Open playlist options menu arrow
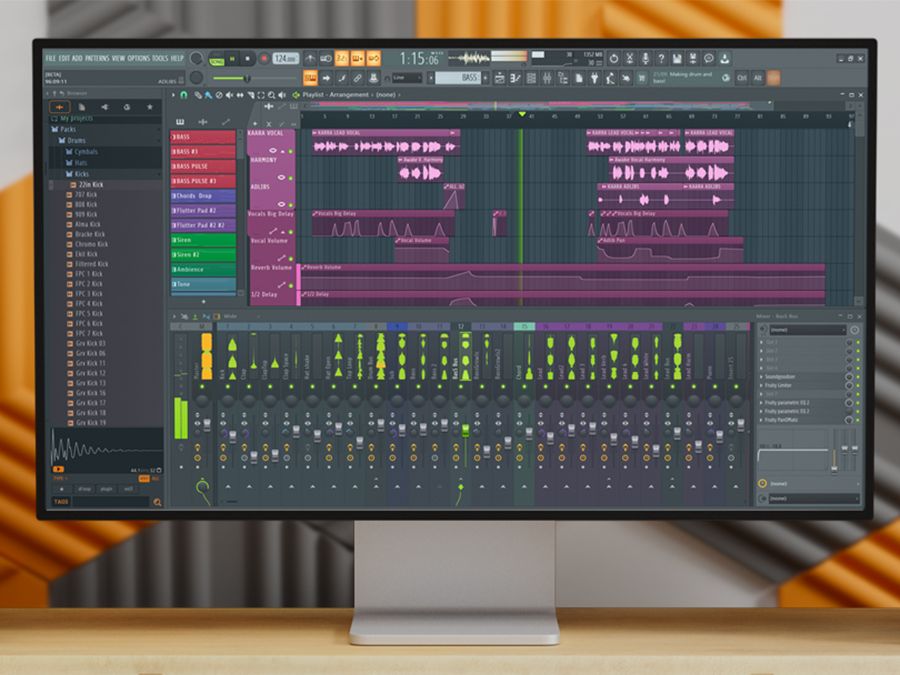The height and width of the screenshot is (675, 900). click(x=173, y=95)
